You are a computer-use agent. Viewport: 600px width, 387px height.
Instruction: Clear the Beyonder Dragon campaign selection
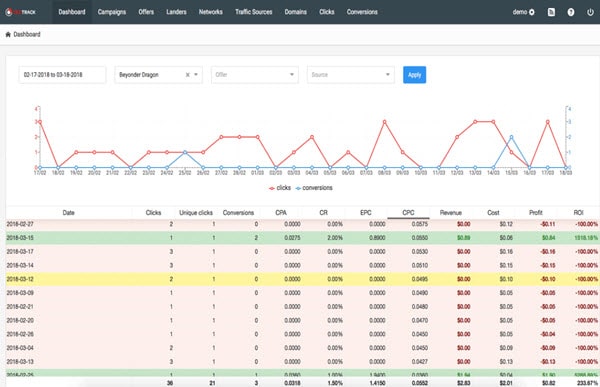click(188, 75)
